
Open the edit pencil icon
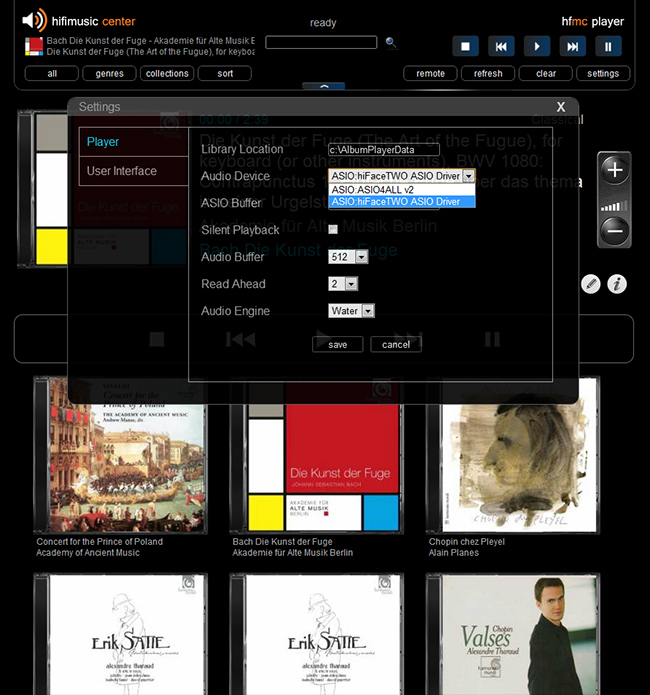coord(591,284)
